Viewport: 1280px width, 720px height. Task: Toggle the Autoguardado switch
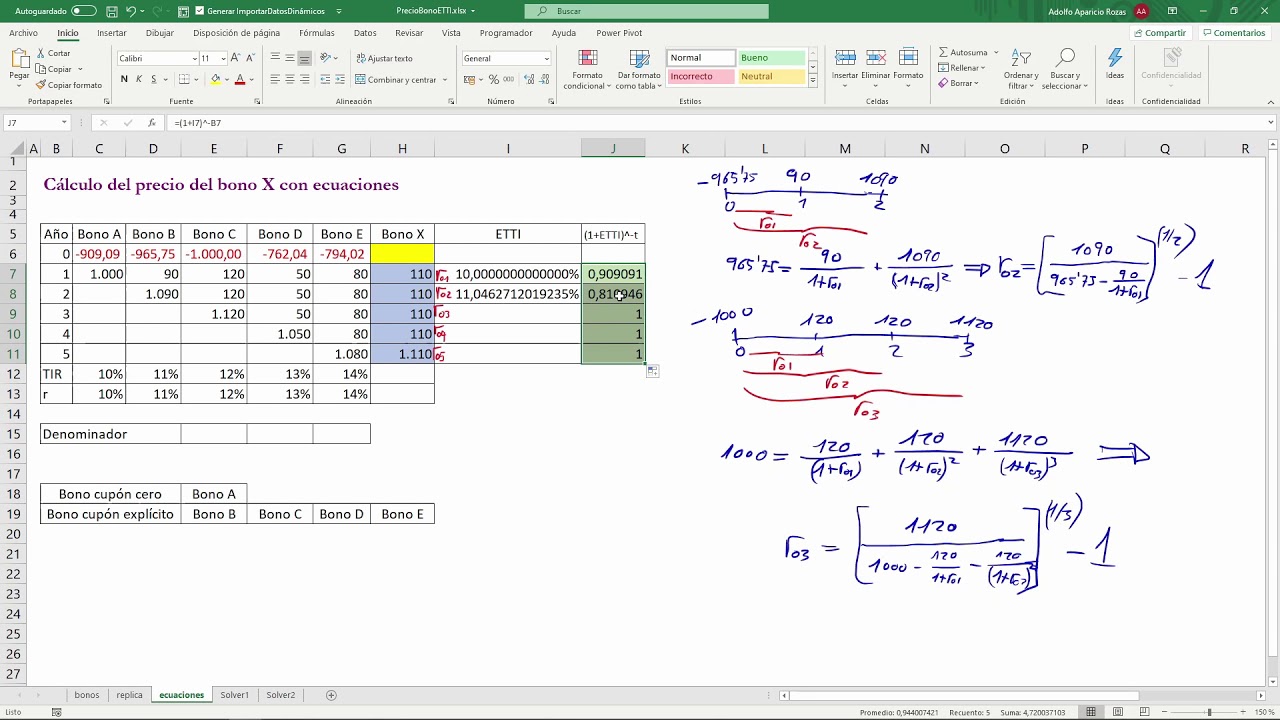click(83, 11)
